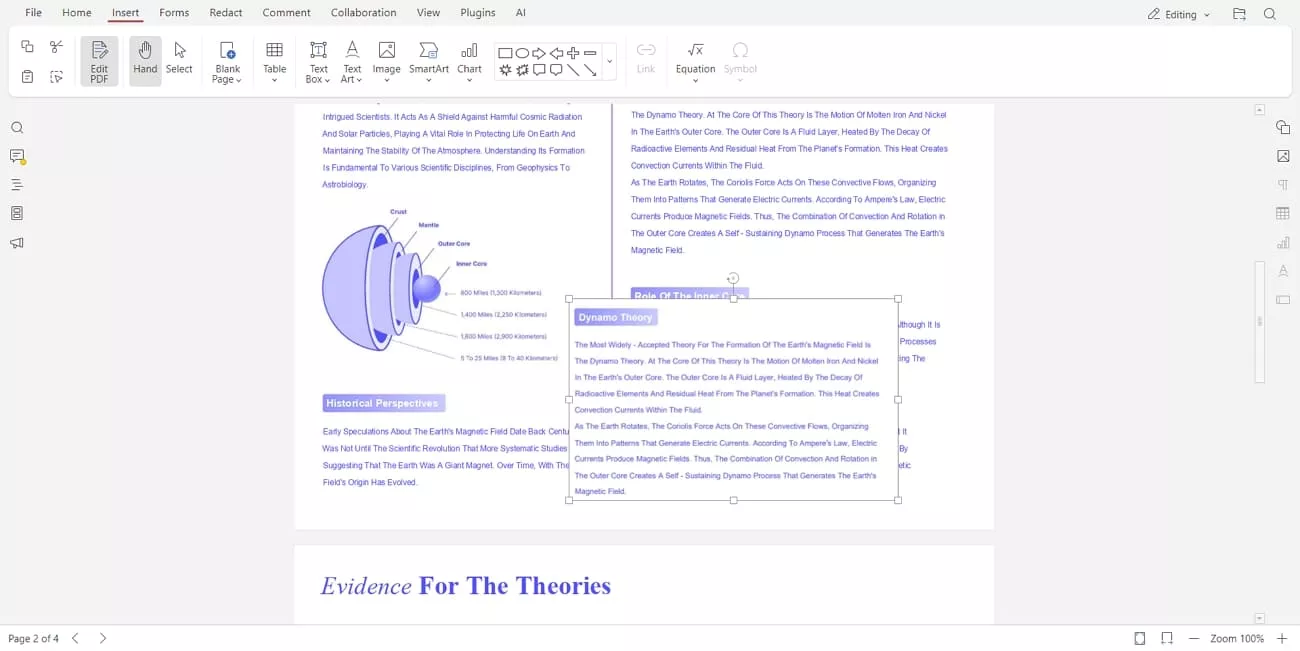Viewport: 1300px width, 651px height.
Task: Open the Image panel icon on right sidebar
Action: tap(1283, 156)
